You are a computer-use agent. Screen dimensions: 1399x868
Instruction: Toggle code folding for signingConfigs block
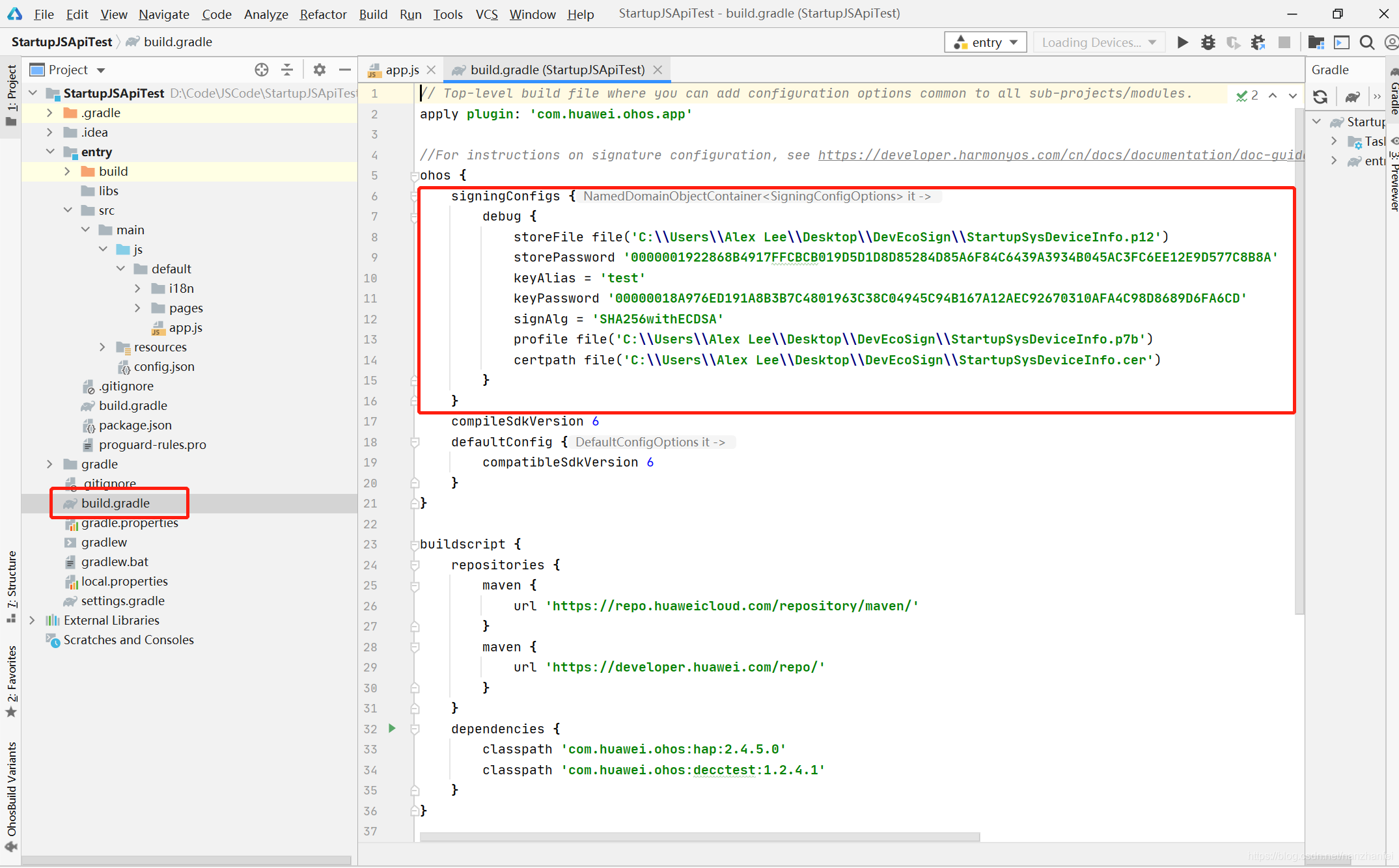414,196
